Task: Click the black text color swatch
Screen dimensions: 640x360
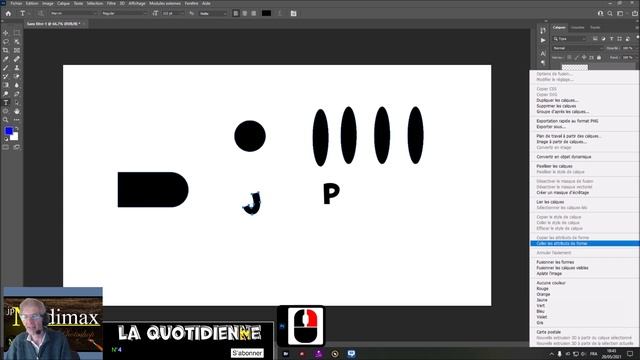Action: 266,13
